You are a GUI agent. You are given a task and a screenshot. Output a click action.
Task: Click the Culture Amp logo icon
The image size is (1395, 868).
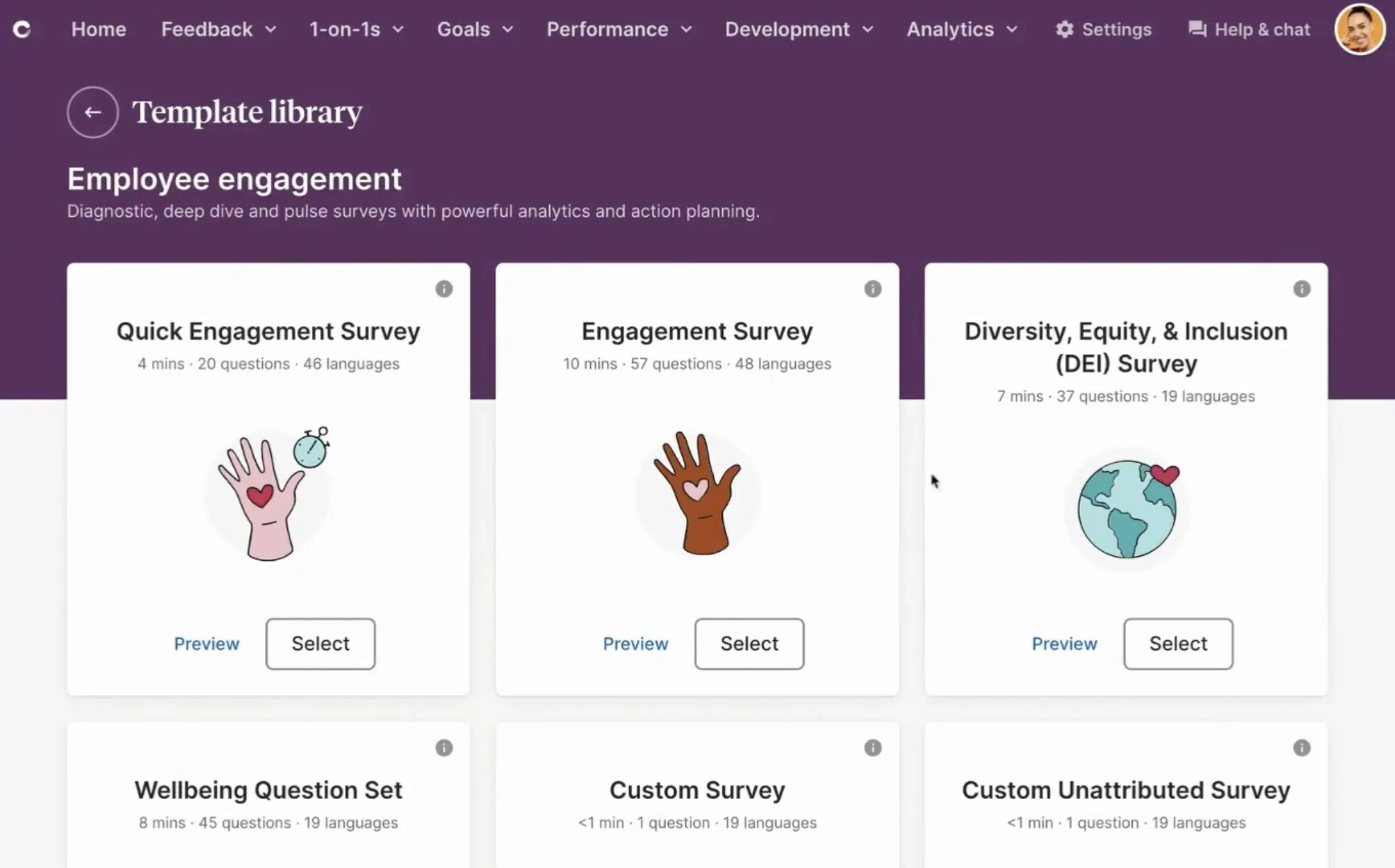pos(22,29)
